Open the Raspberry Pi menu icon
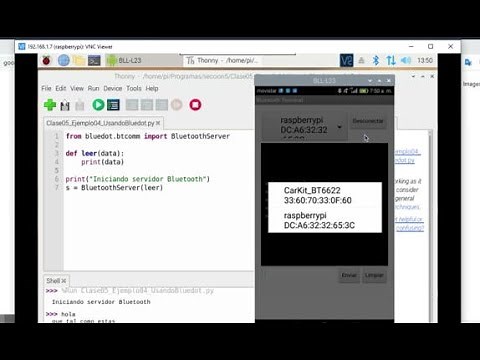 point(46,60)
